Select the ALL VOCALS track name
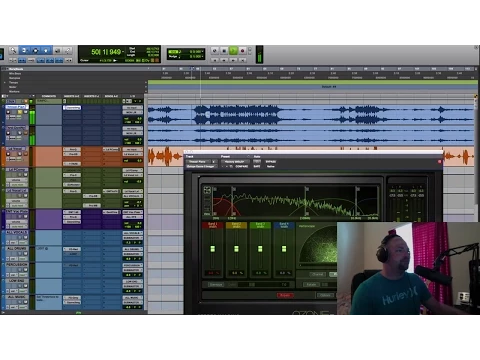 pos(17,232)
